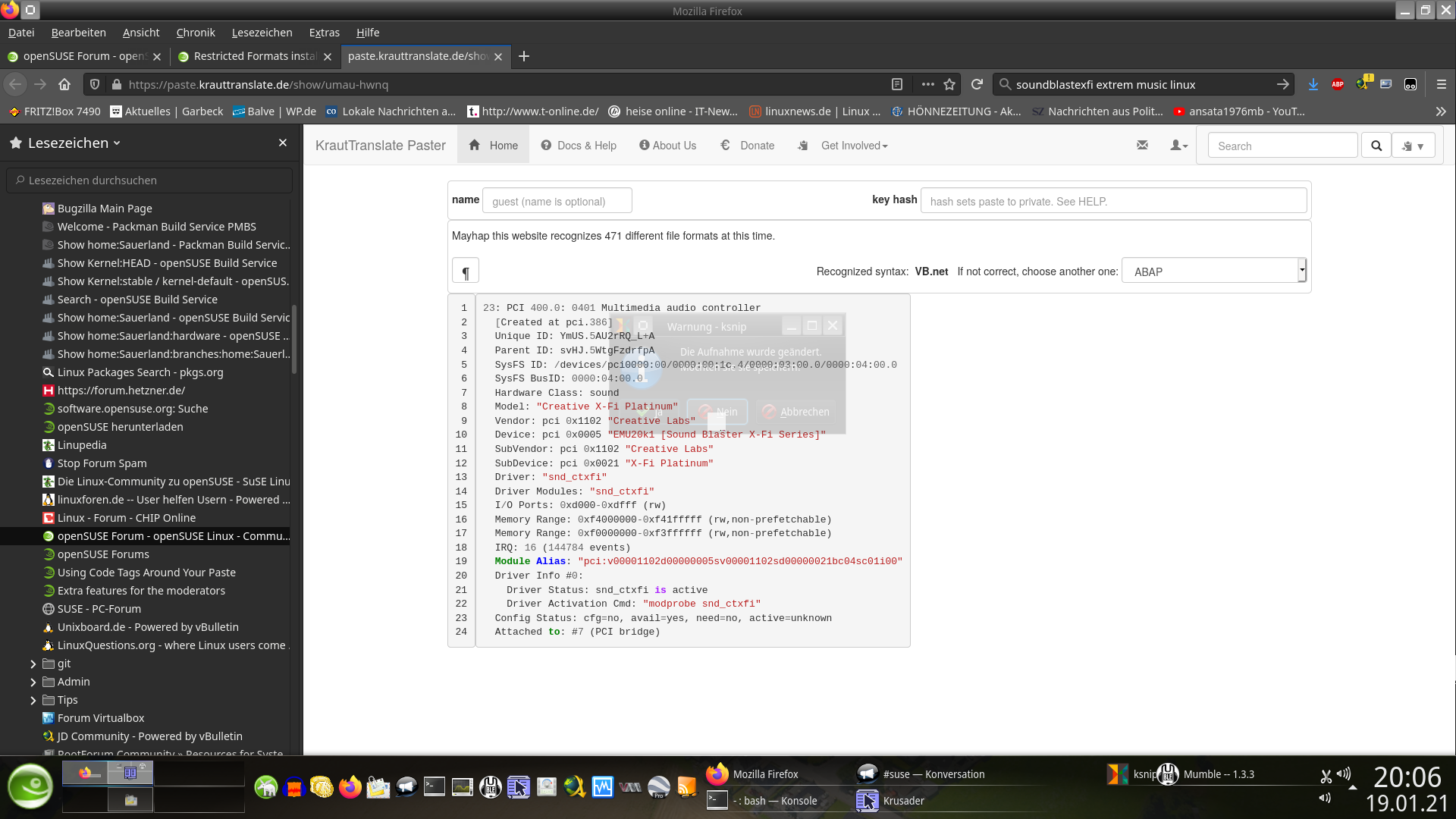The width and height of the screenshot is (1456, 819).
Task: Open the Home link in Paster navbar
Action: click(493, 146)
